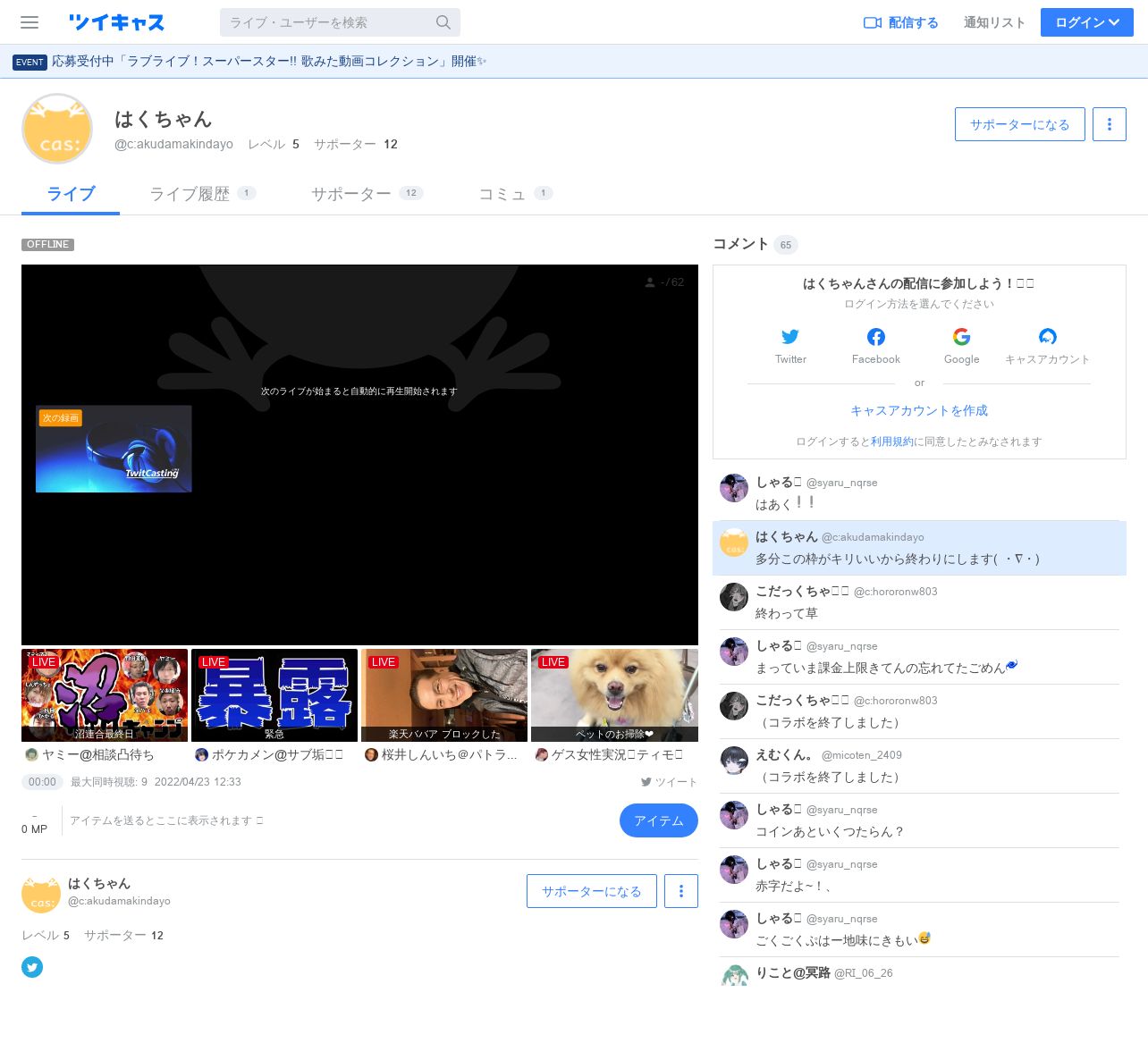This screenshot has width=1148, height=1043.
Task: Click the ツイート share link
Action: 669,782
